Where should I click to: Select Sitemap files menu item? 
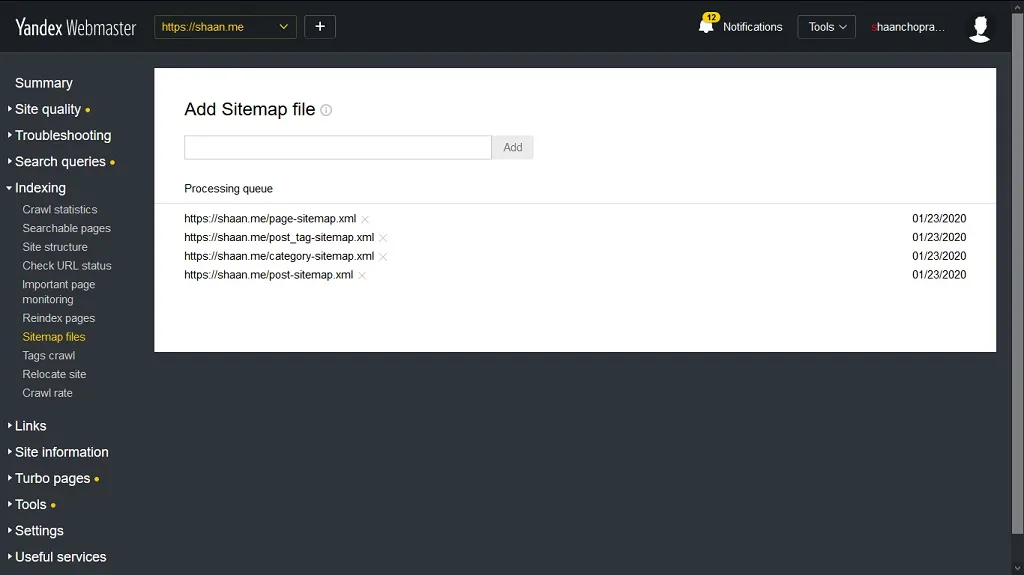pos(54,337)
